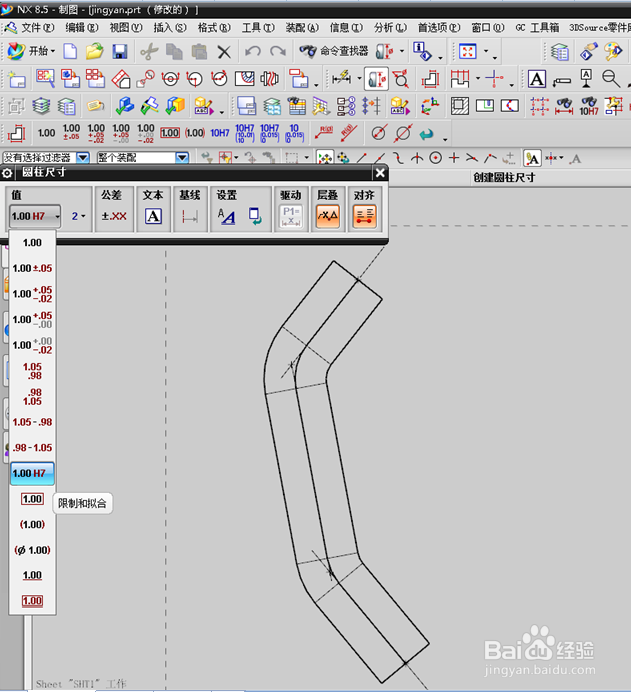The image size is (631, 692).
Task: Select the 1.05 over .98 limit option
Action: pyautogui.click(x=32, y=371)
